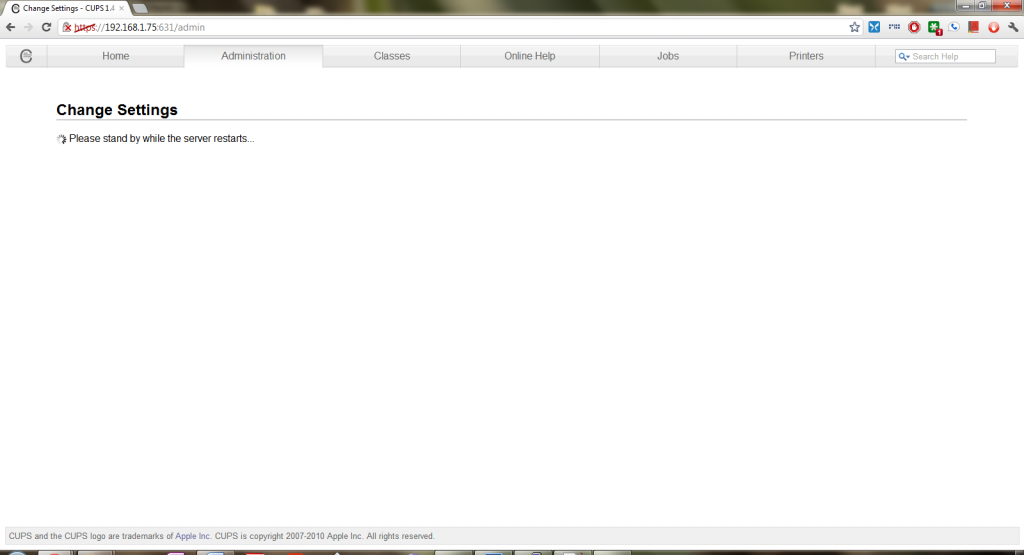Open the Chrome wrench menu

(x=1013, y=27)
